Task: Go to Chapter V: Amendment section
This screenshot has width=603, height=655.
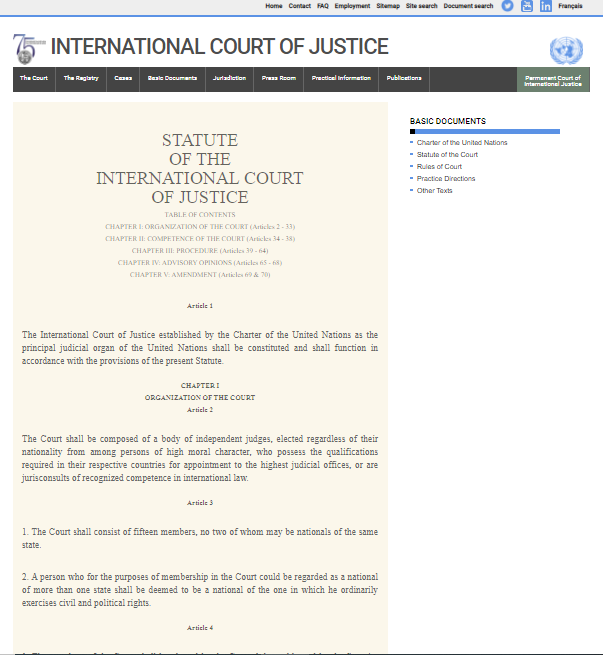Action: tap(199, 274)
